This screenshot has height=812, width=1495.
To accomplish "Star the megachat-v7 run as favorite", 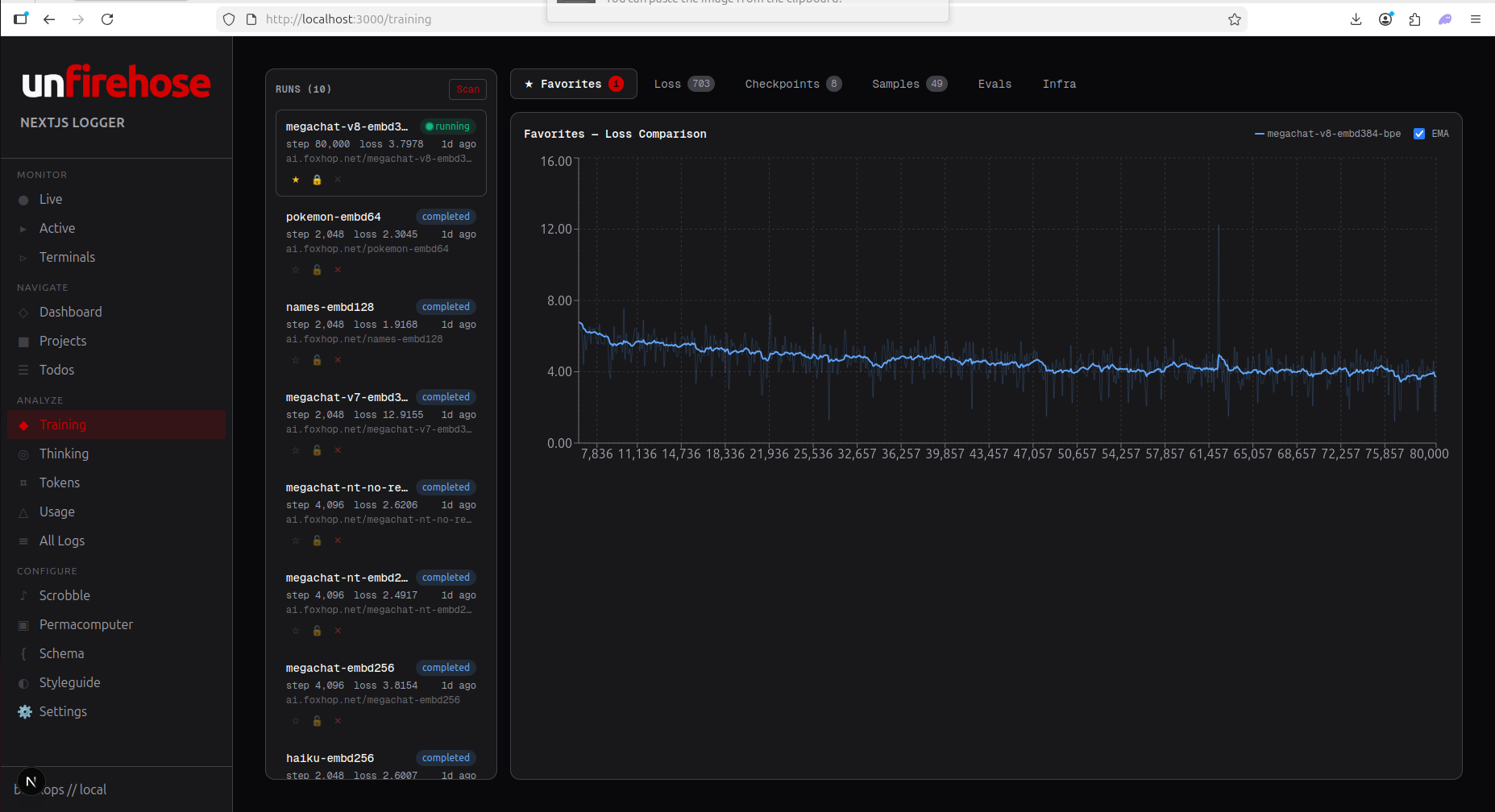I will point(296,450).
